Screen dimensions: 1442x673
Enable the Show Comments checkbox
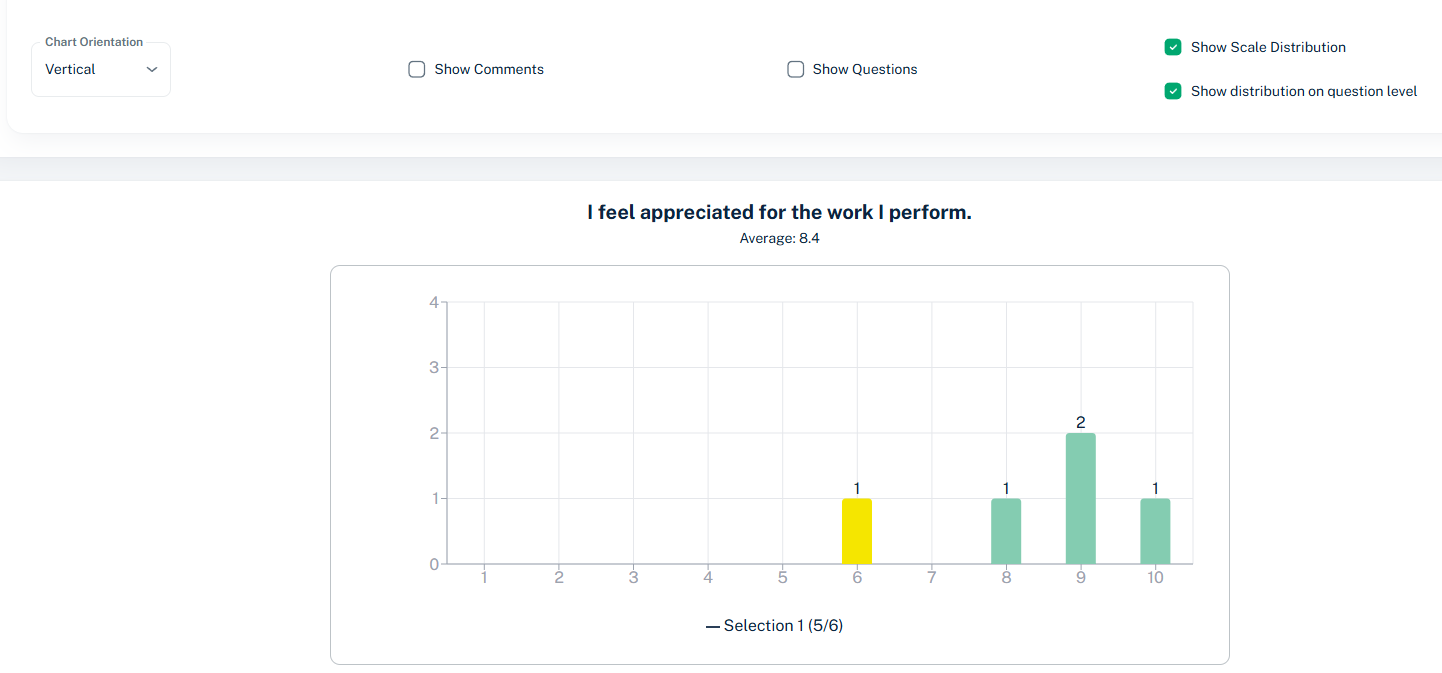pos(417,70)
